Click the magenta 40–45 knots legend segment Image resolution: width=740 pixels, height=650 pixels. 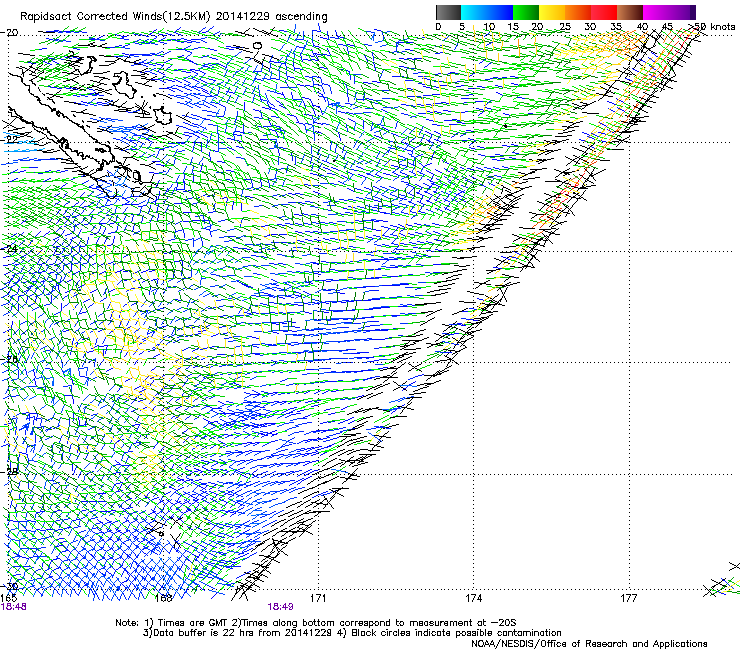tap(656, 12)
